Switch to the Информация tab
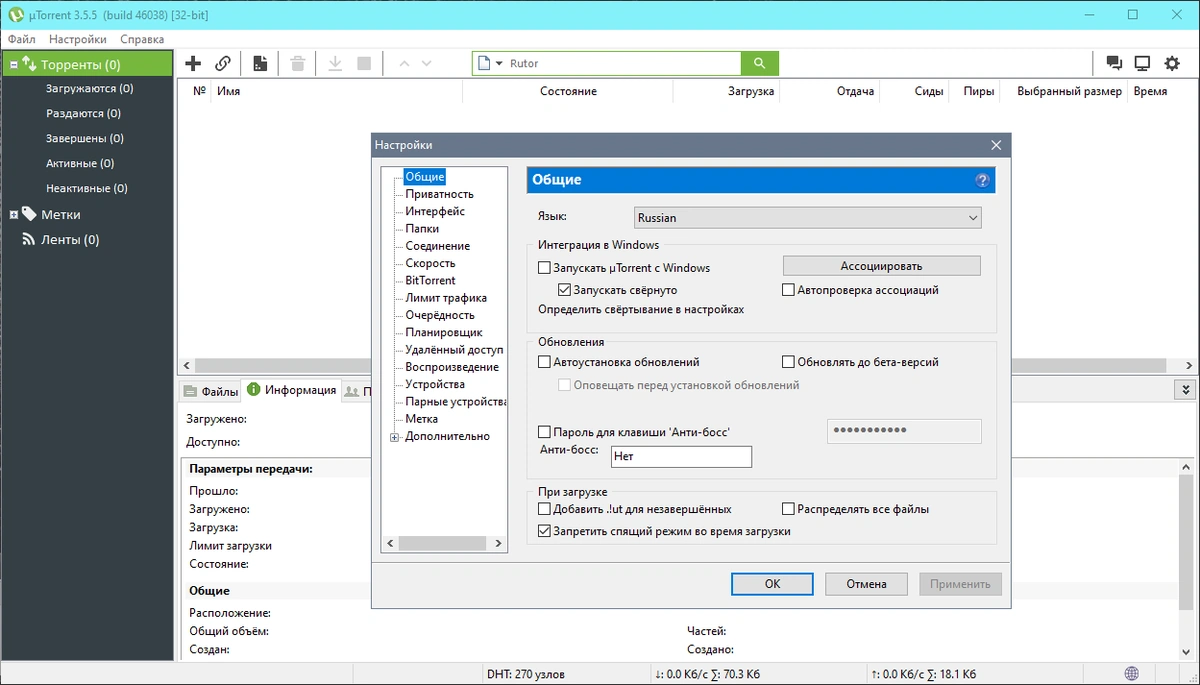Screen dimensions: 1200x685 pos(292,390)
